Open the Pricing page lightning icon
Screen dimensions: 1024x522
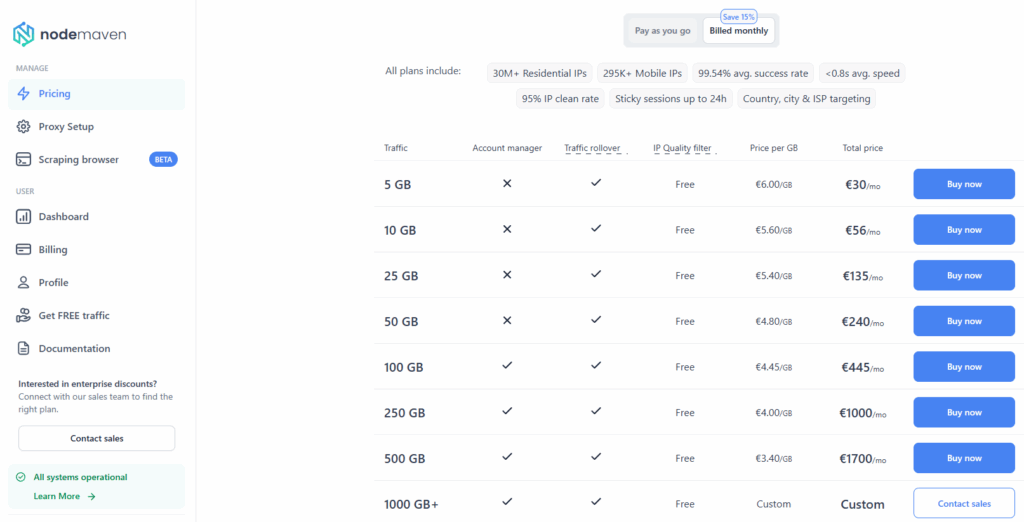pyautogui.click(x=24, y=93)
